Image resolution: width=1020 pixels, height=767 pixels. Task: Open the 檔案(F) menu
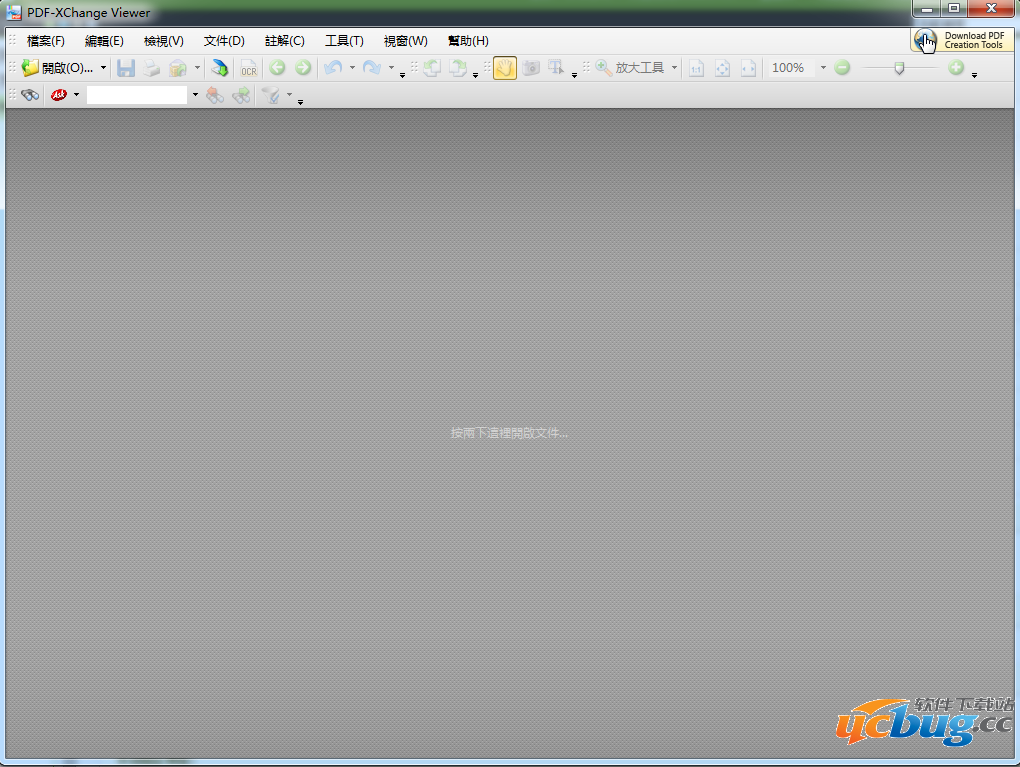pos(46,41)
